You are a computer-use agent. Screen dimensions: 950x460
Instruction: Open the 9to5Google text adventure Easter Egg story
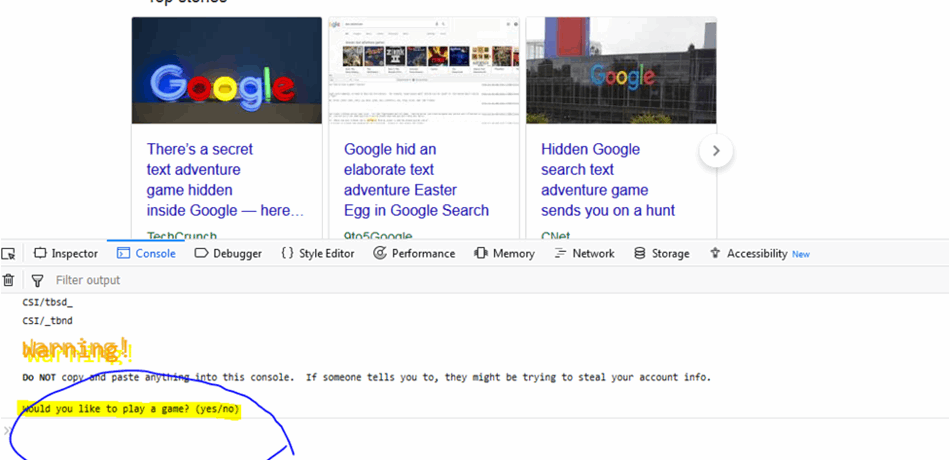[416, 179]
